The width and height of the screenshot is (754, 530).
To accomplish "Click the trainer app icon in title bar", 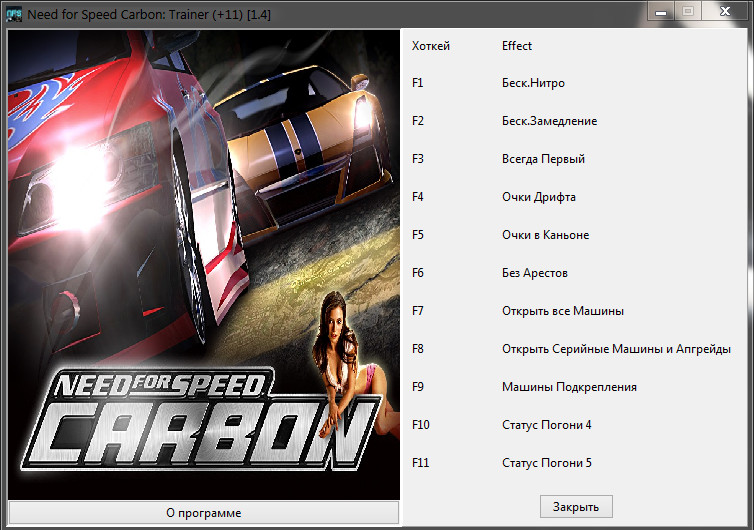I will [x=15, y=15].
